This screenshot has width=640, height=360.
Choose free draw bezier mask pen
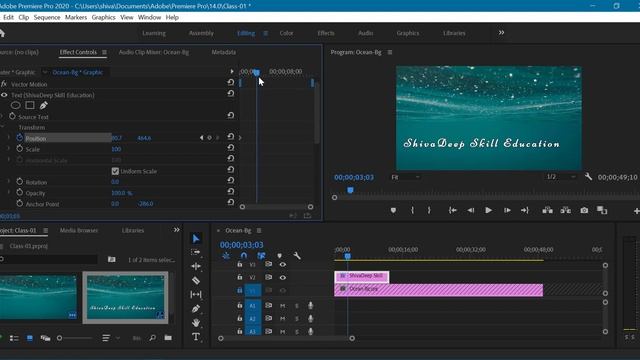coord(43,105)
